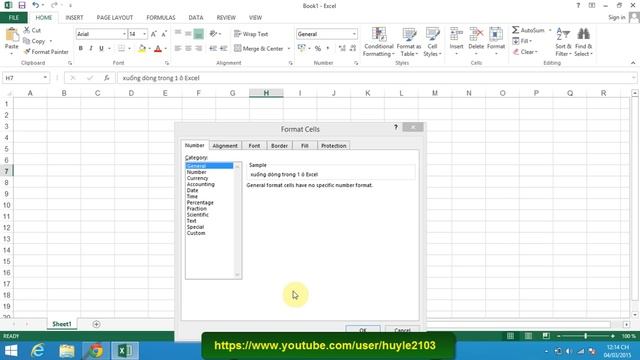Switch to the Protection tab in Format Cells
640x360 pixels.
tap(333, 146)
